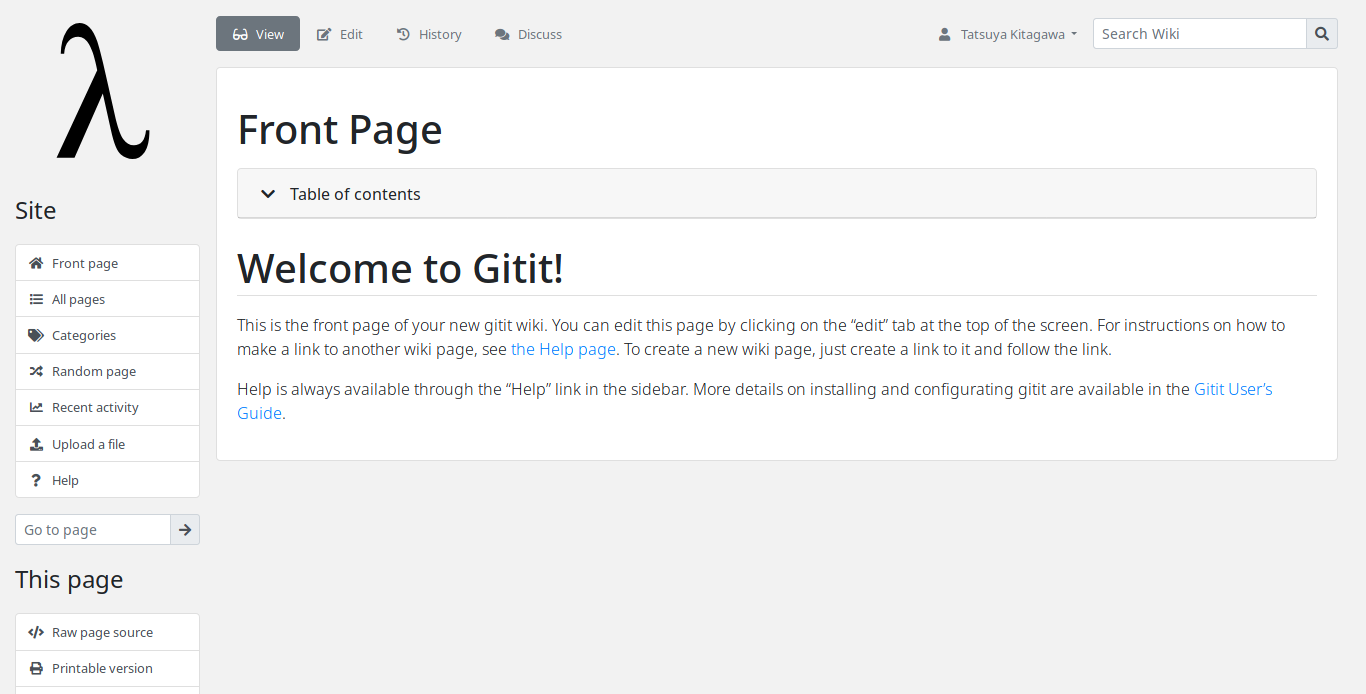Open Printable version
The height and width of the screenshot is (694, 1366).
(107, 668)
